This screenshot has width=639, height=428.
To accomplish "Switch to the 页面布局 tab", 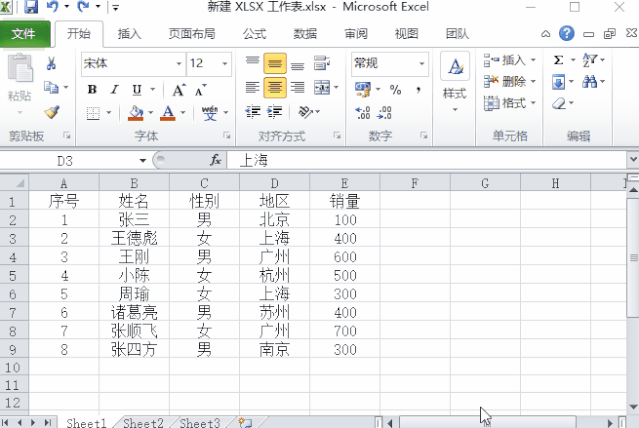I will pyautogui.click(x=192, y=34).
